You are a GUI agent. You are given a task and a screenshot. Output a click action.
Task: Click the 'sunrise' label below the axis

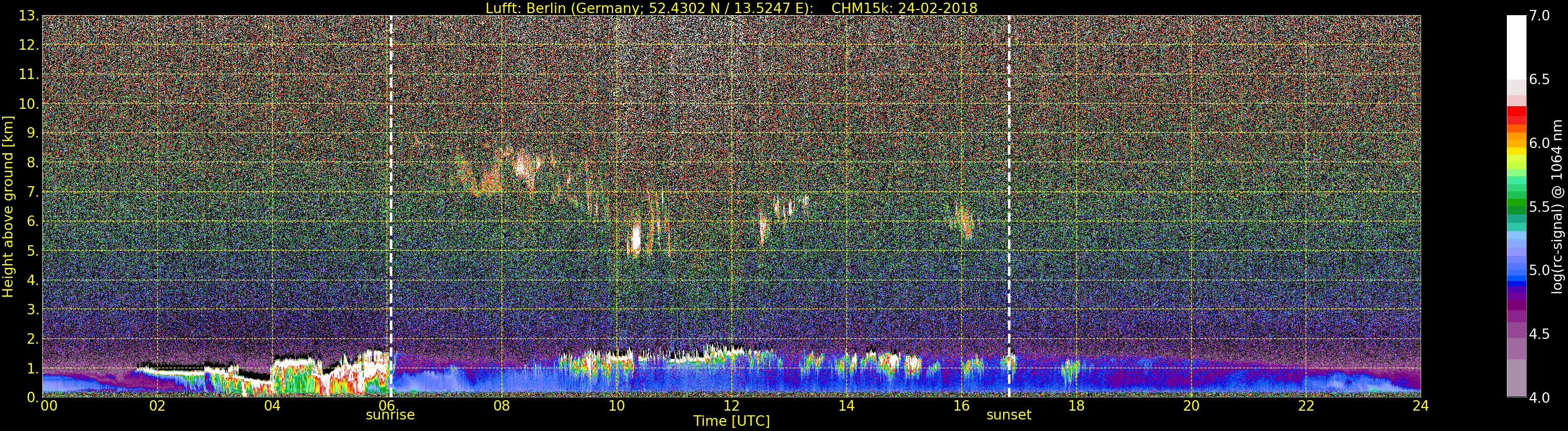[x=390, y=415]
